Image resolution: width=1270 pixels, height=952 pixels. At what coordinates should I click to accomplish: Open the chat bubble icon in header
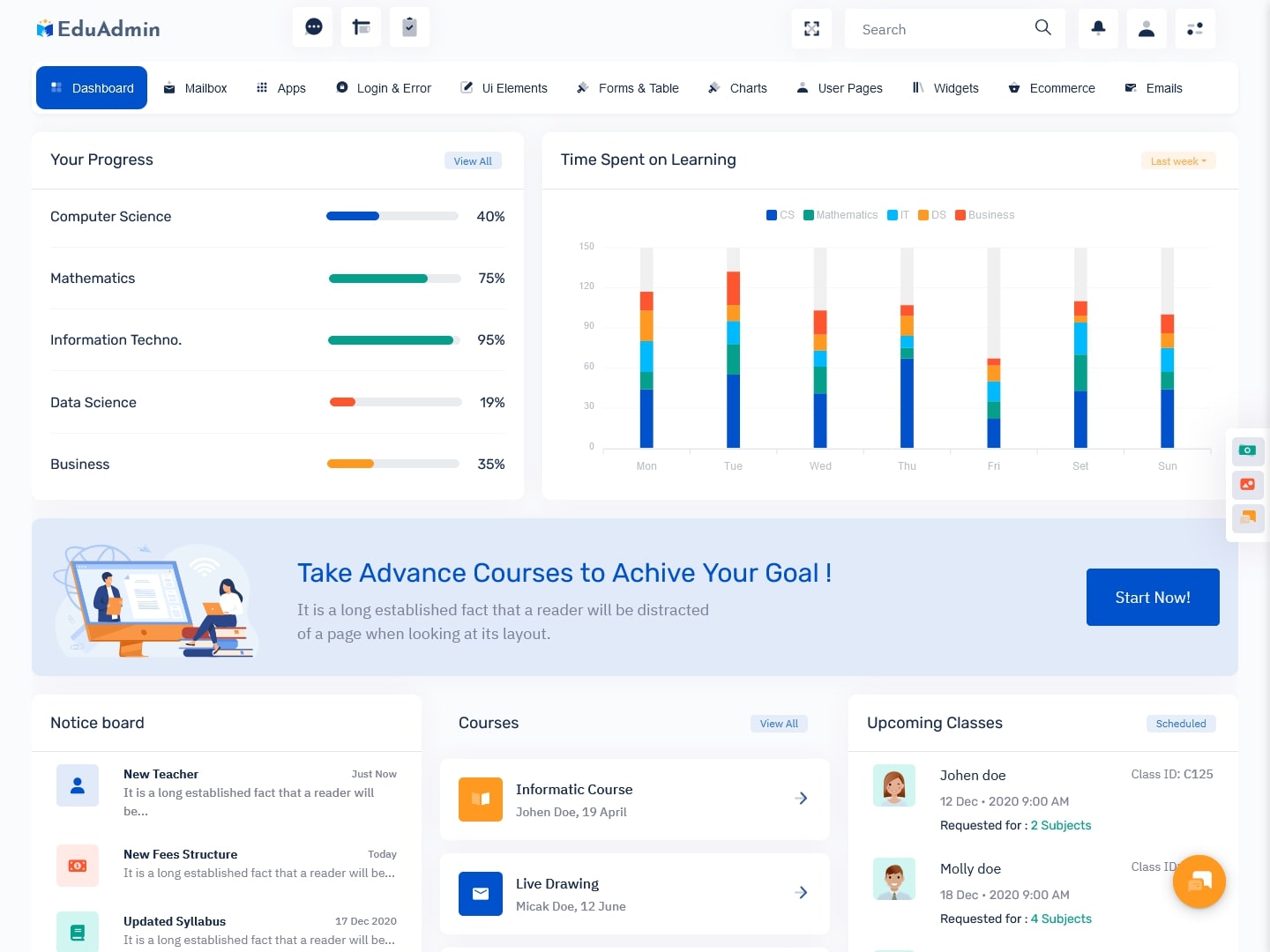tap(313, 27)
